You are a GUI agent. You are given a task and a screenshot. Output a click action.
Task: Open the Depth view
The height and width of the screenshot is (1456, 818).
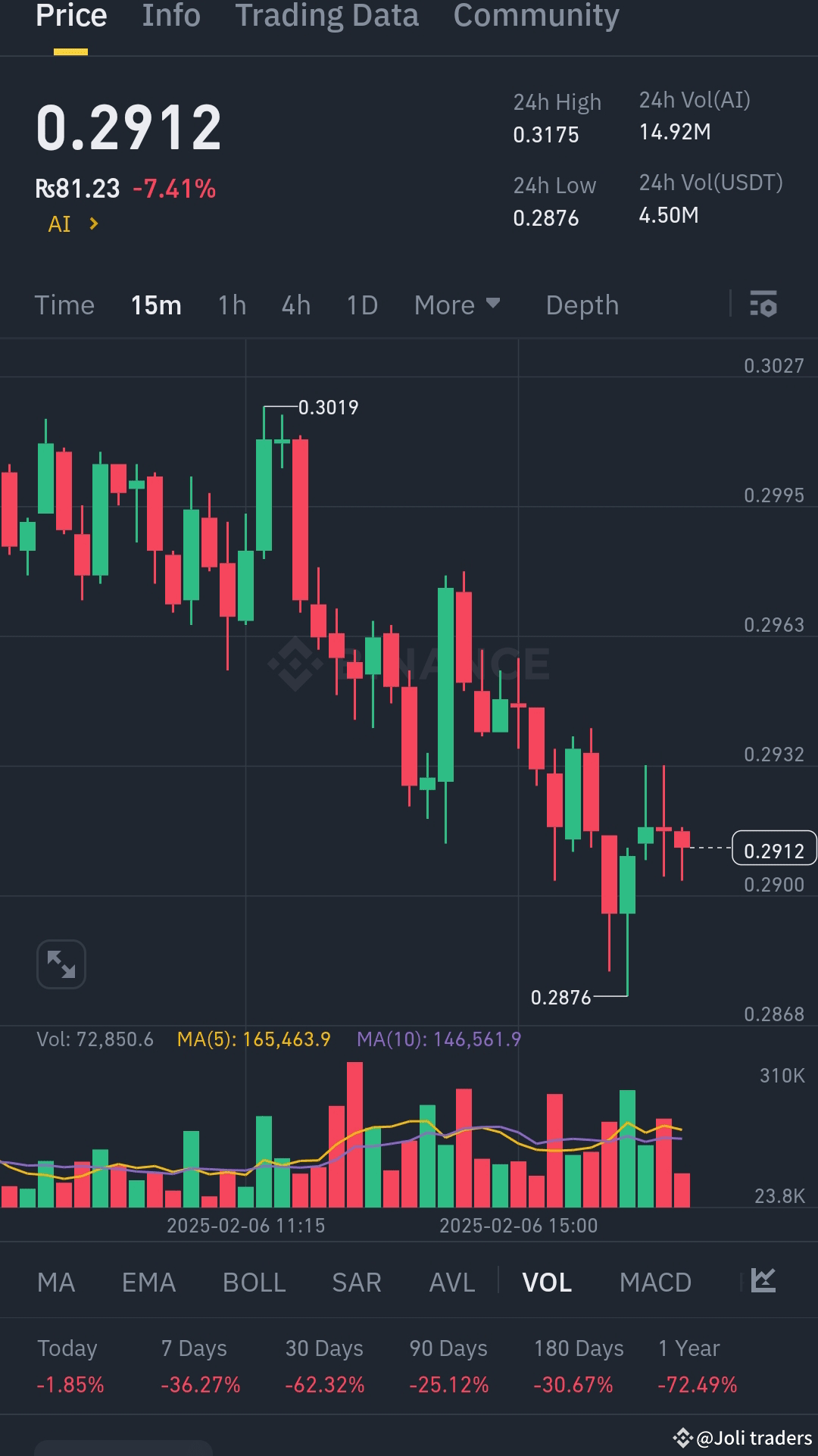point(582,305)
